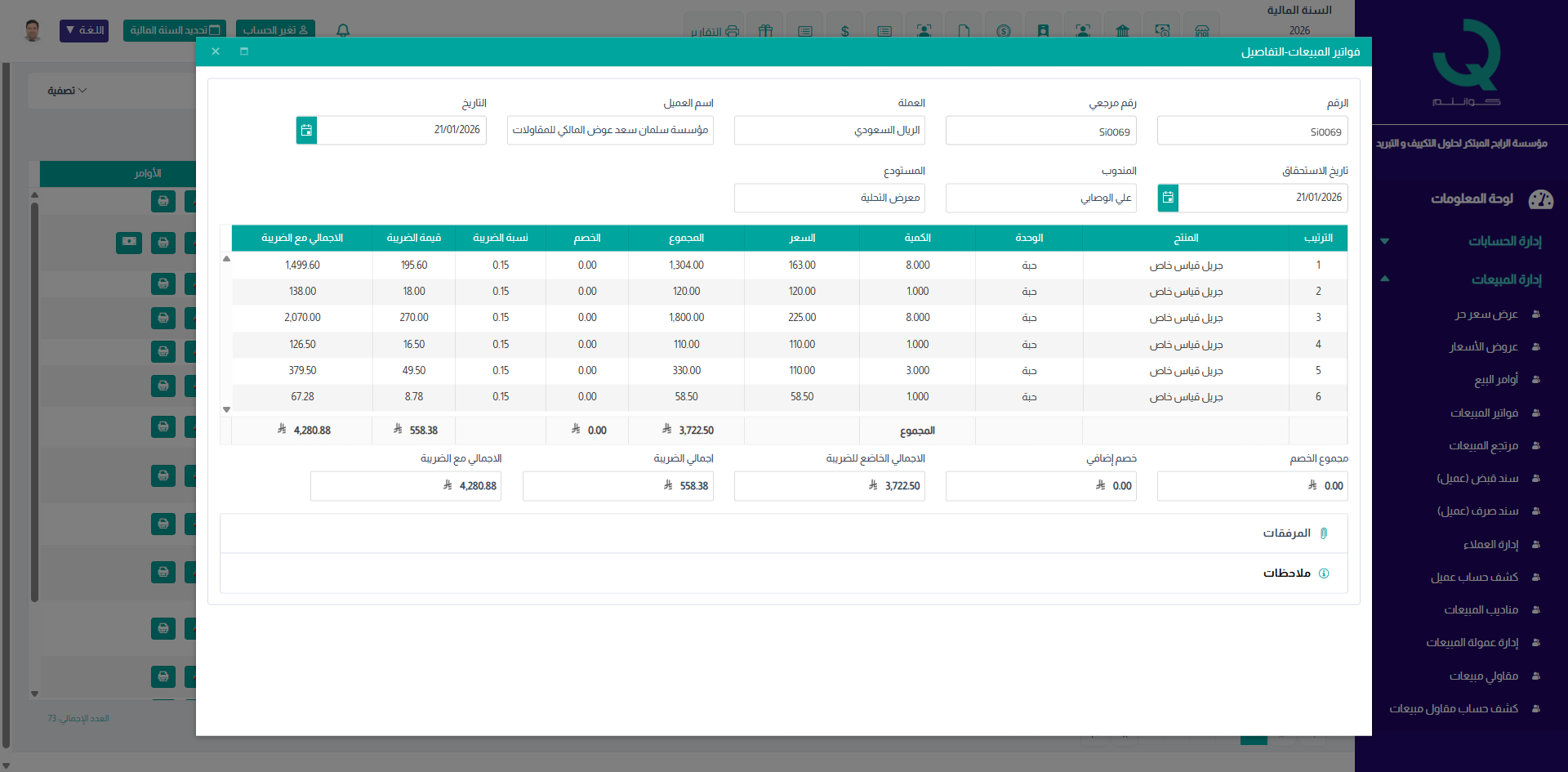Click the dollar sign toolbar icon
This screenshot has height=772, width=1568.
(x=844, y=31)
